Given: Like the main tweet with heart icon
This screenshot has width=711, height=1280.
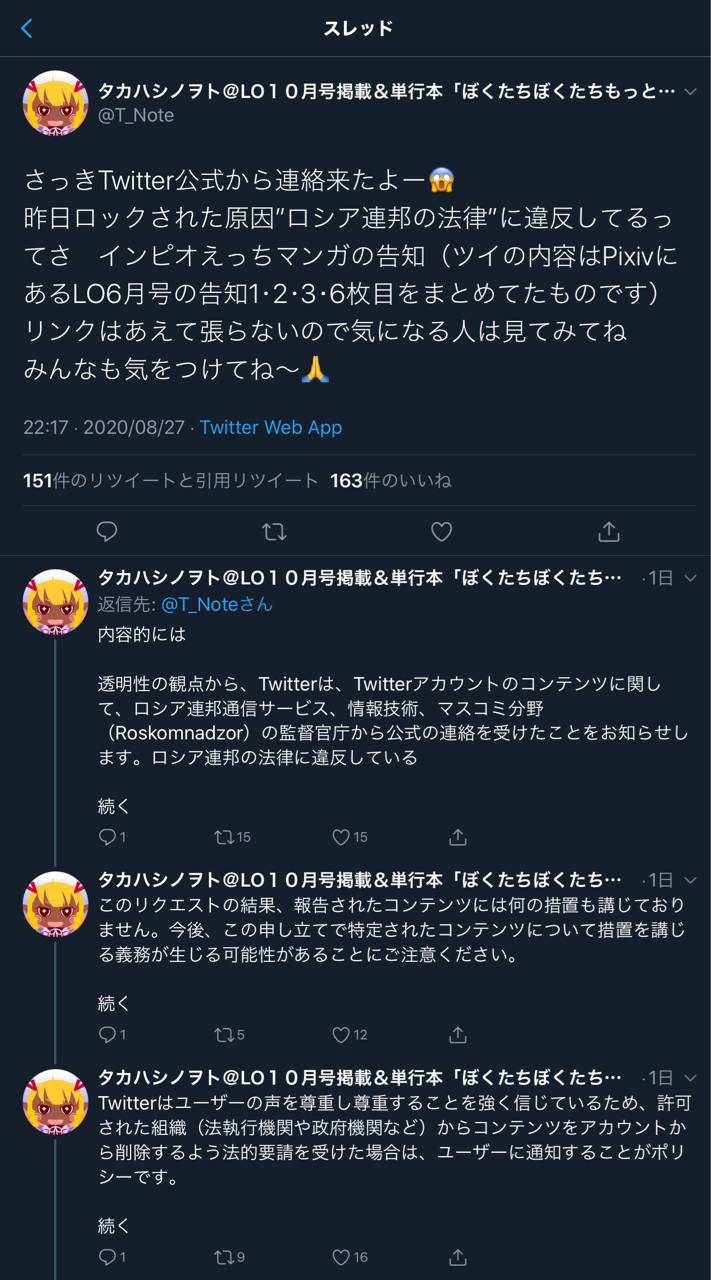Looking at the screenshot, I should [441, 532].
